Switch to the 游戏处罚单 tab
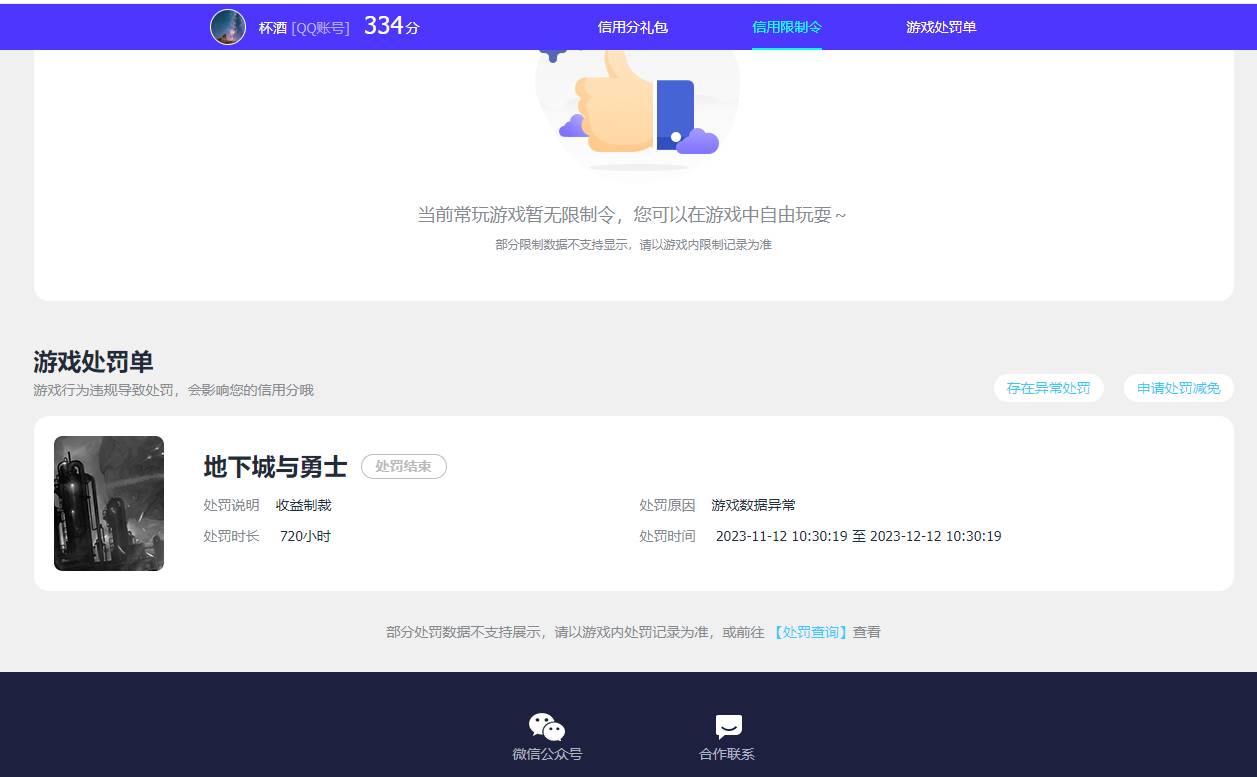 pos(941,27)
